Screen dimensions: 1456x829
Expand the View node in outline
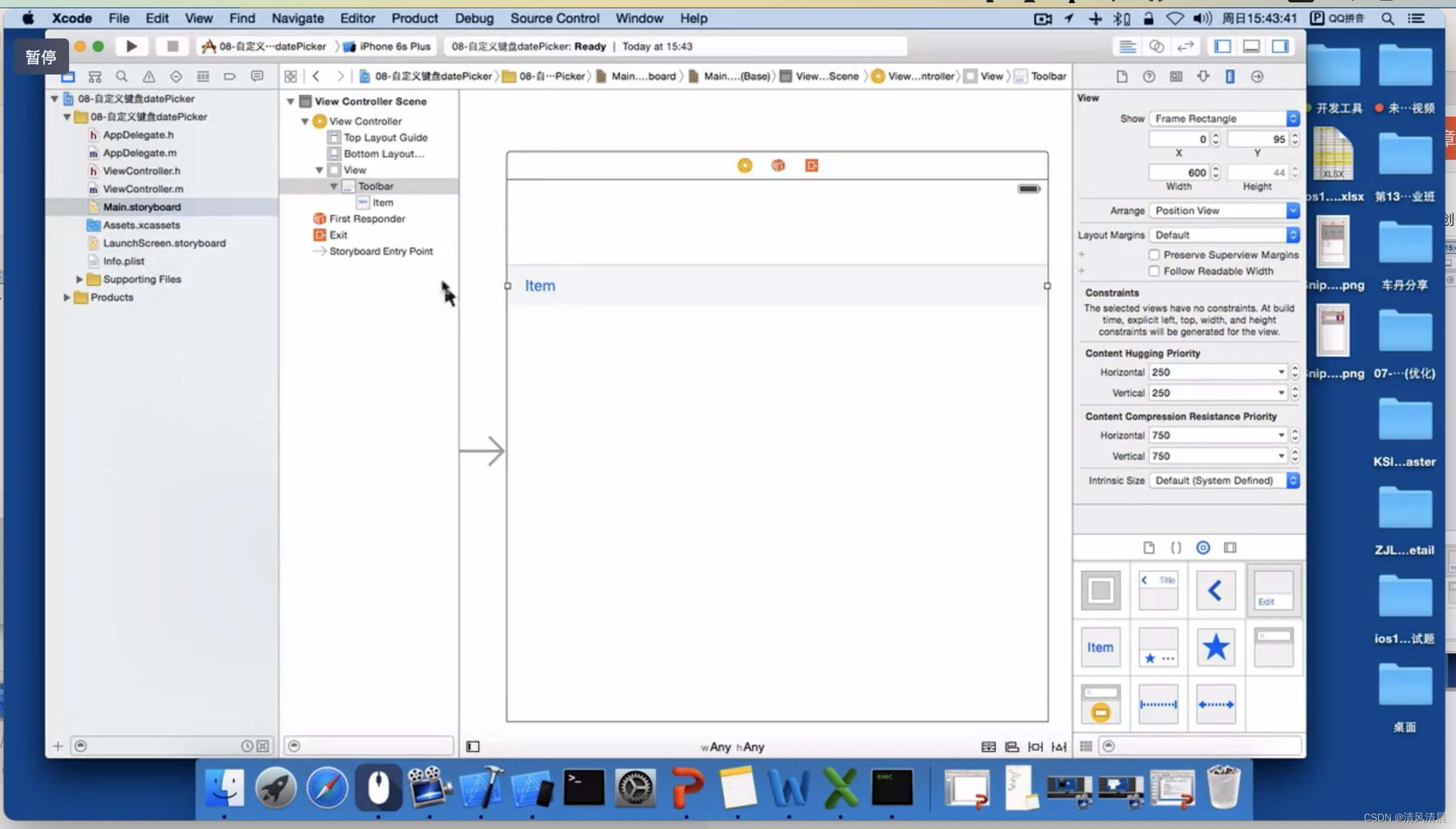pyautogui.click(x=321, y=170)
